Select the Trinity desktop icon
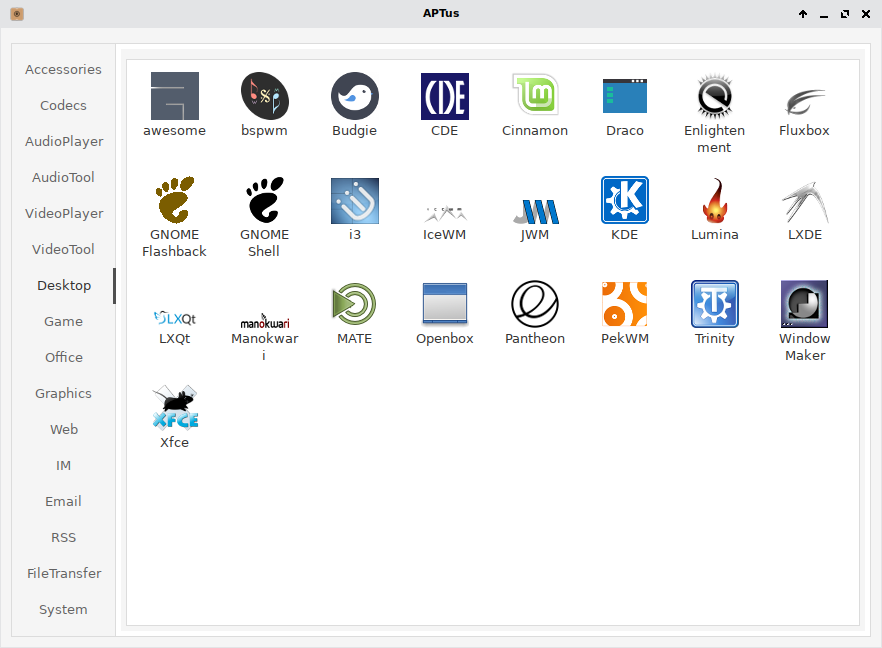Screen dimensions: 882x648 pyautogui.click(x=714, y=304)
